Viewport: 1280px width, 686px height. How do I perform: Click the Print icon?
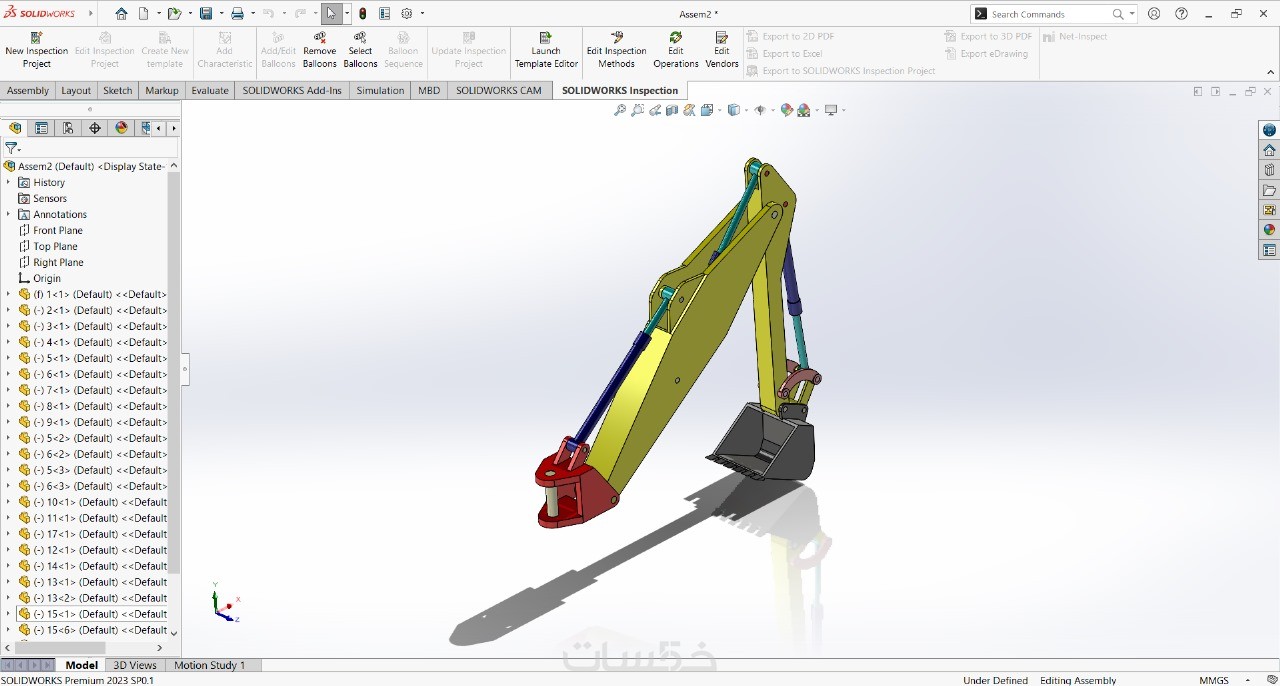pos(237,14)
